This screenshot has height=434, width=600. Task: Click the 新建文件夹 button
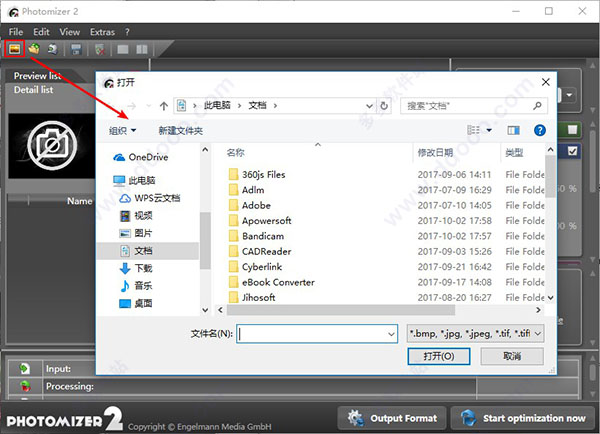(x=181, y=131)
